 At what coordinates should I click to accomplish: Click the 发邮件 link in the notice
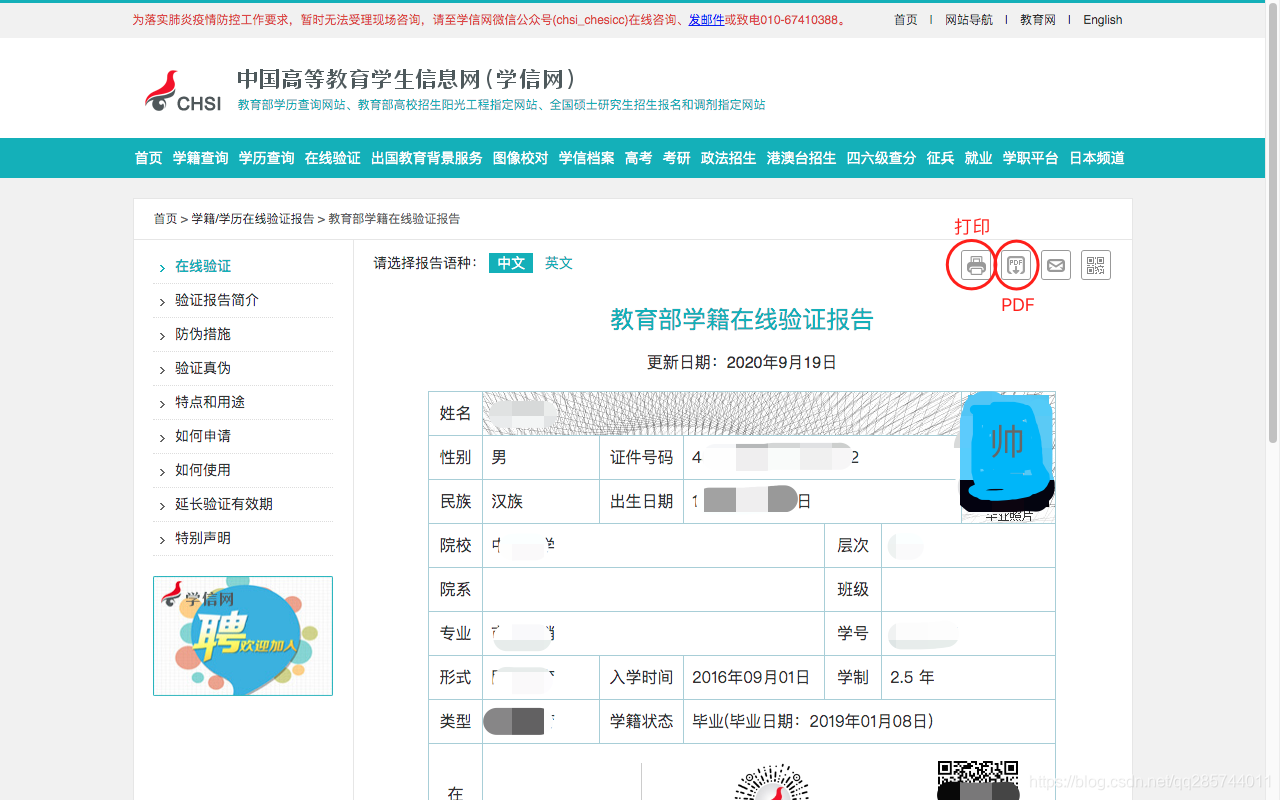[x=706, y=20]
